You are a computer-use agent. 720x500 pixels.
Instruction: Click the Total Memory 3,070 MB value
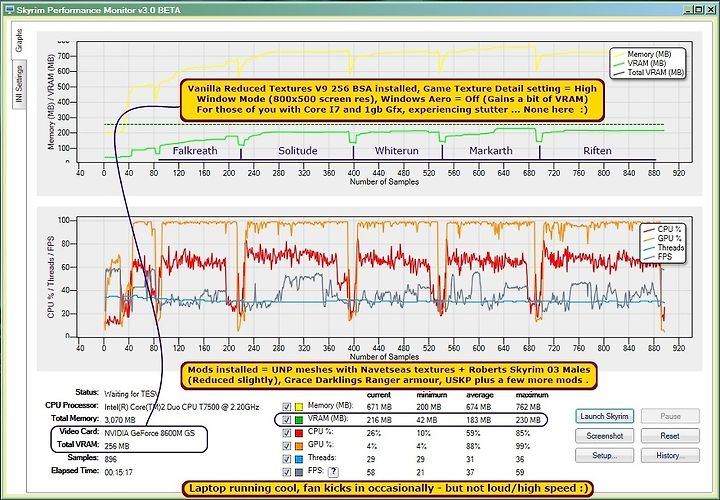click(120, 420)
